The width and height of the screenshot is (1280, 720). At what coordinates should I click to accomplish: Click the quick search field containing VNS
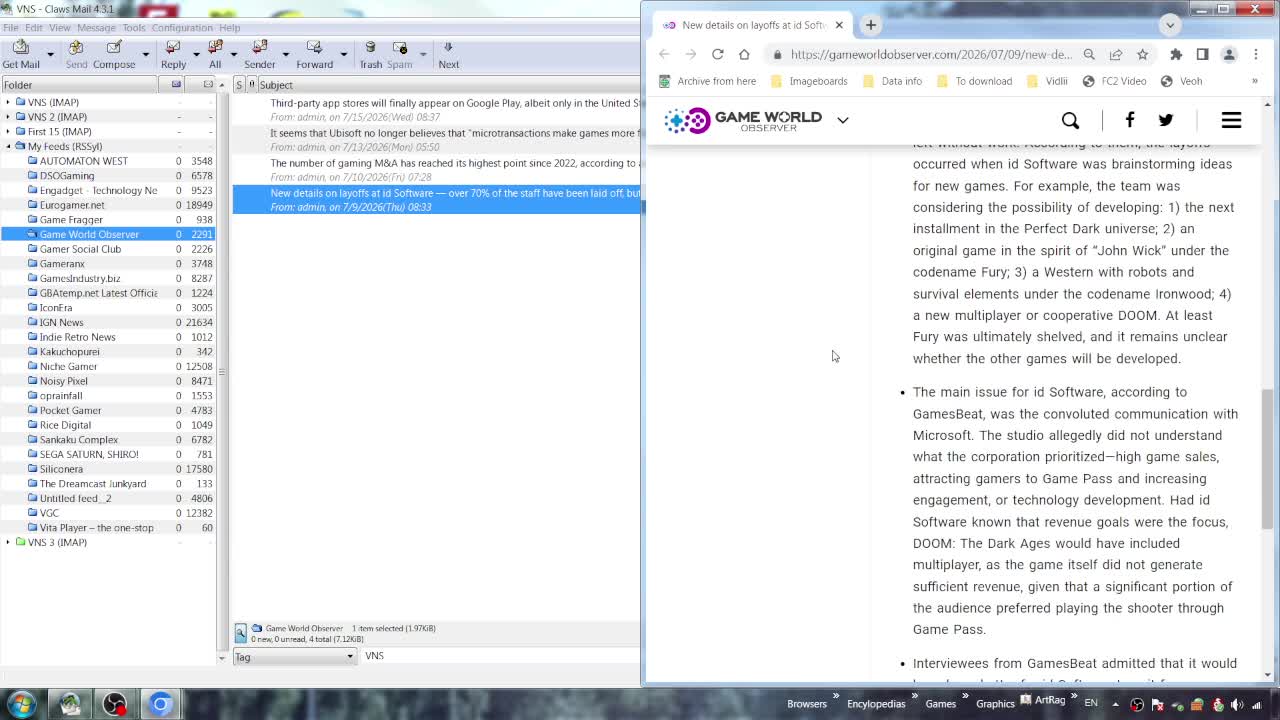click(x=500, y=656)
